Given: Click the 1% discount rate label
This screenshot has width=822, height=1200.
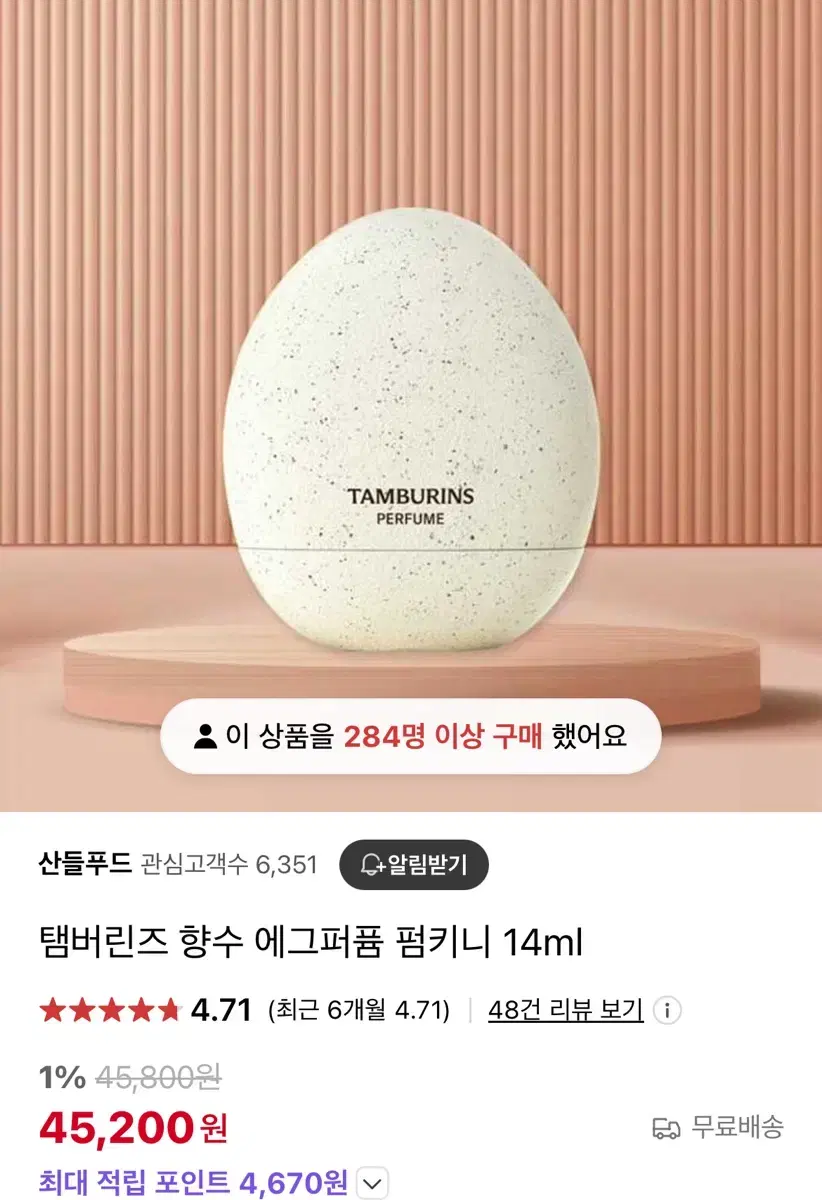Looking at the screenshot, I should (62, 1077).
